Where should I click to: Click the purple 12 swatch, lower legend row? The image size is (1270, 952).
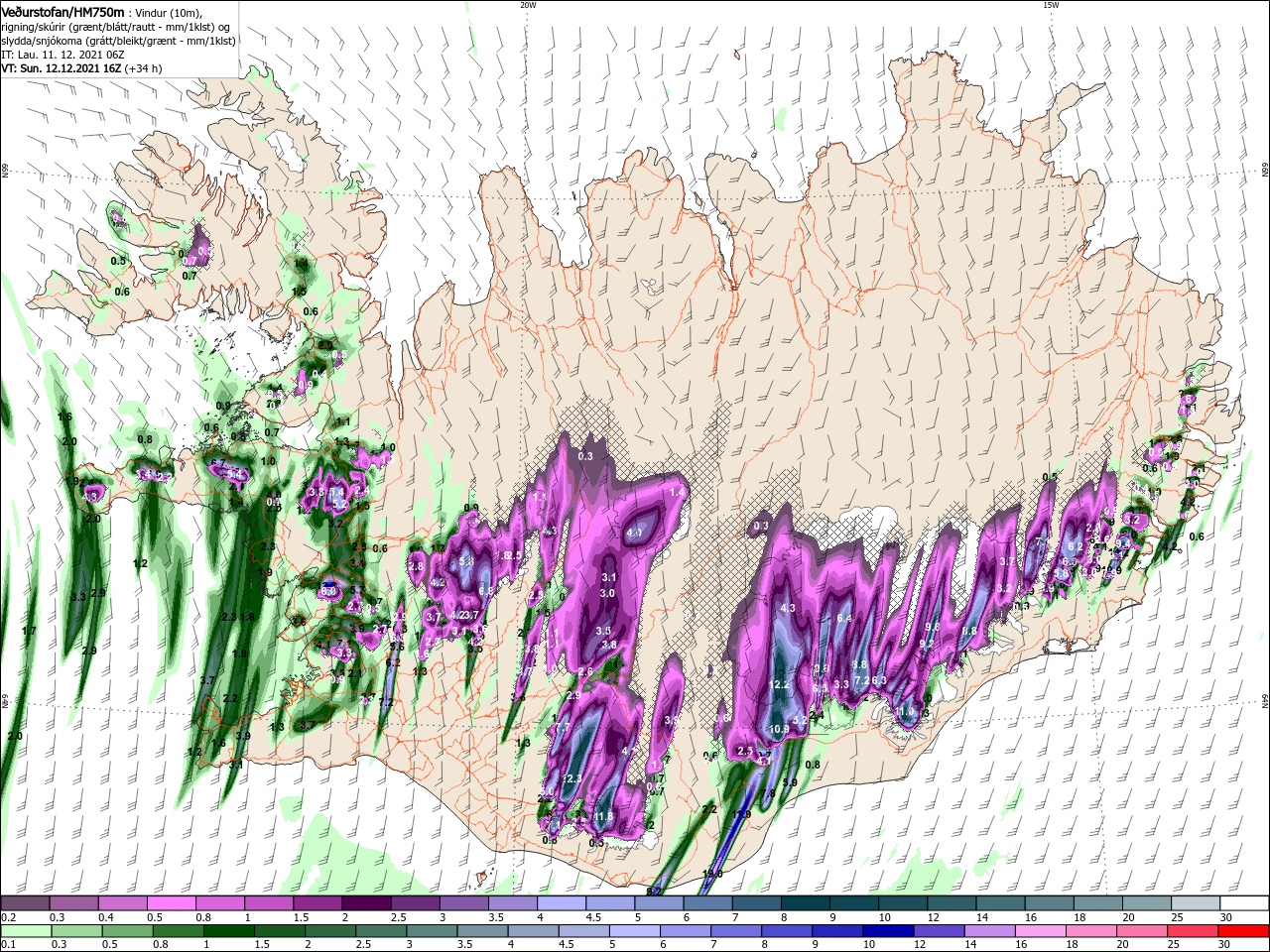(941, 930)
